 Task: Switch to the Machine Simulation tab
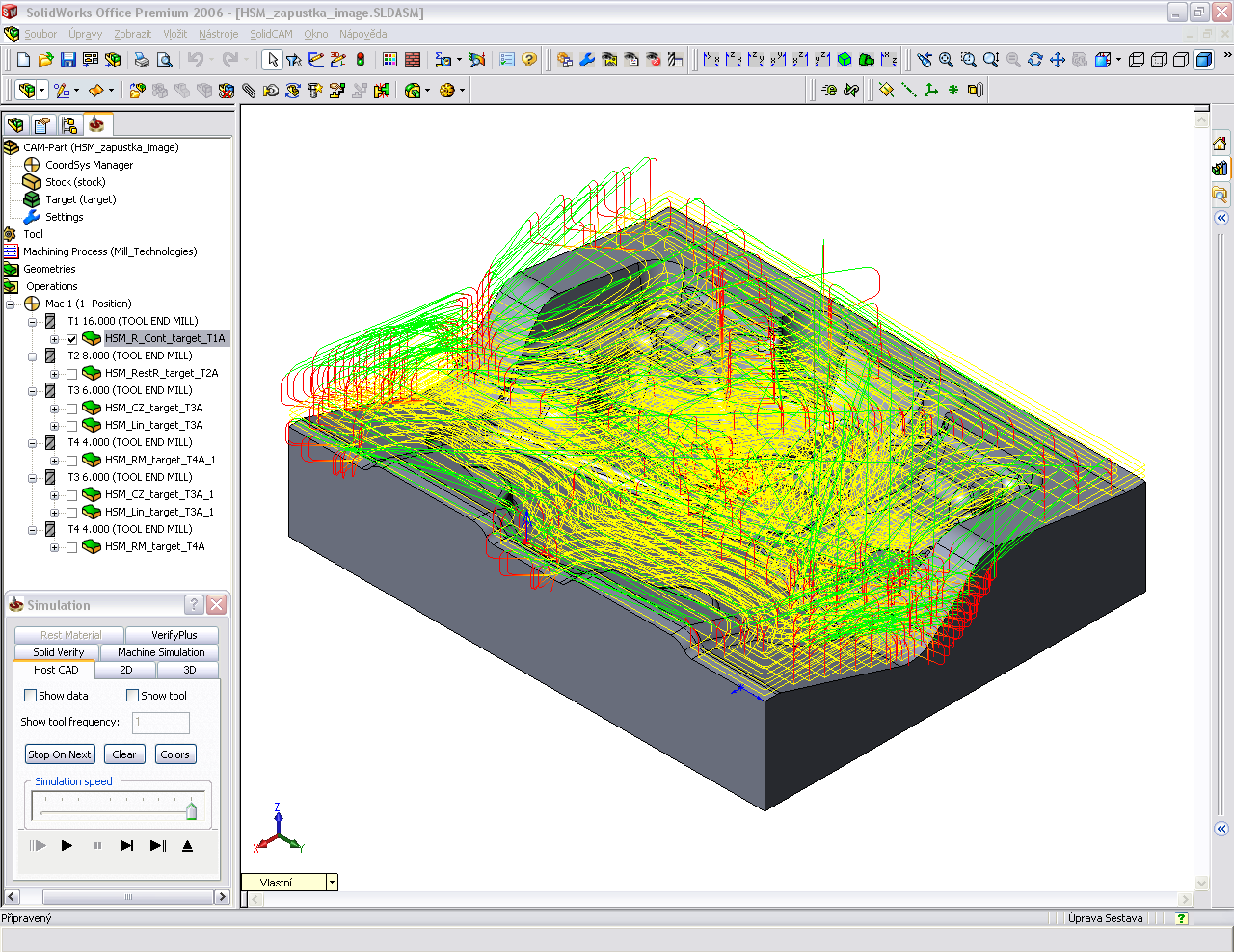(x=161, y=652)
